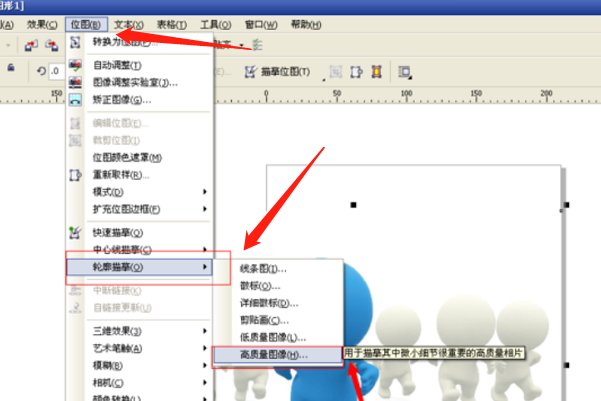
Task: Choose 自动调整(T) from the bitmap menu
Action: tap(140, 66)
